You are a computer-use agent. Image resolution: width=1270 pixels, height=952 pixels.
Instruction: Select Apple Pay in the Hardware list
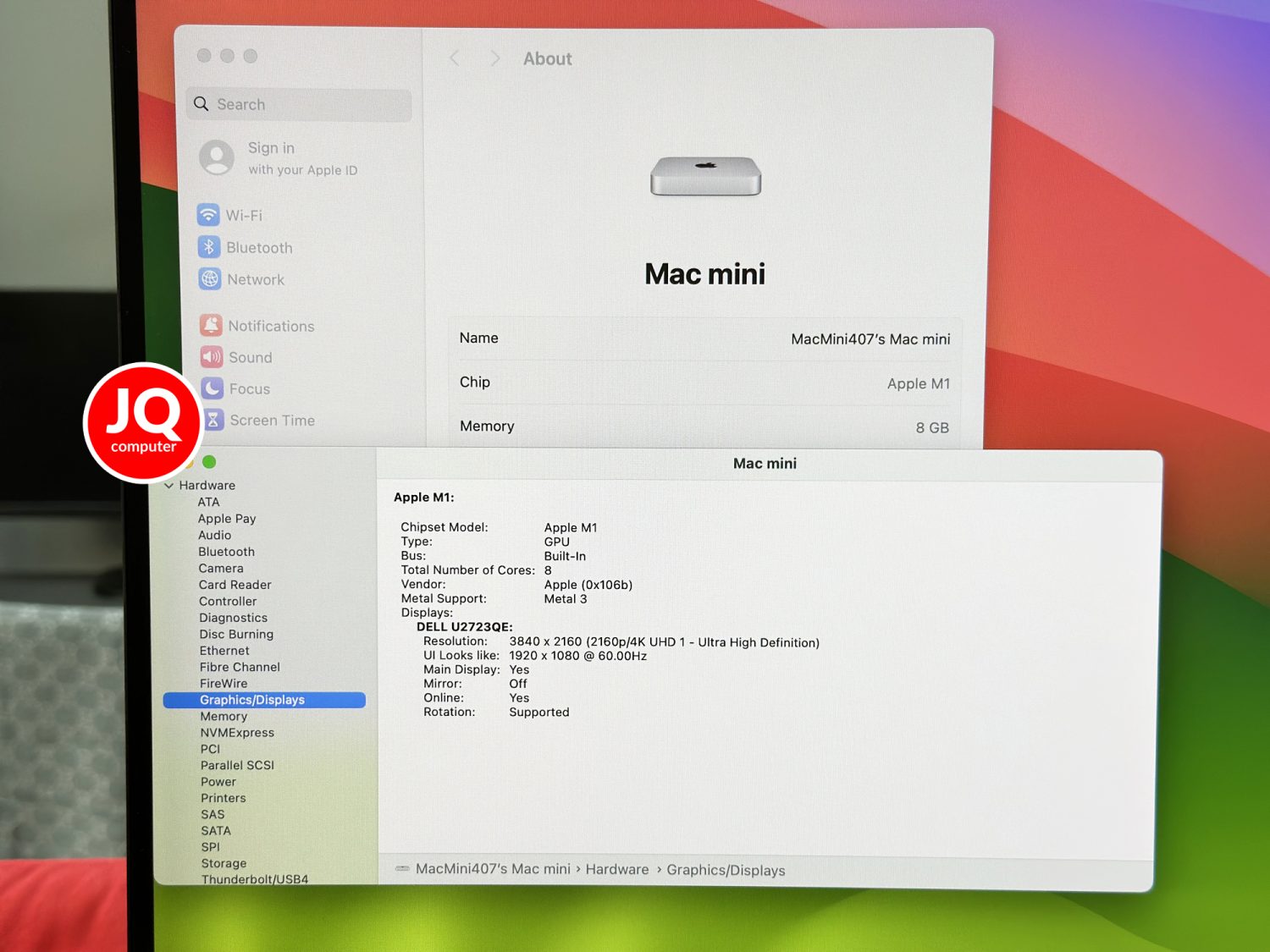click(x=227, y=519)
